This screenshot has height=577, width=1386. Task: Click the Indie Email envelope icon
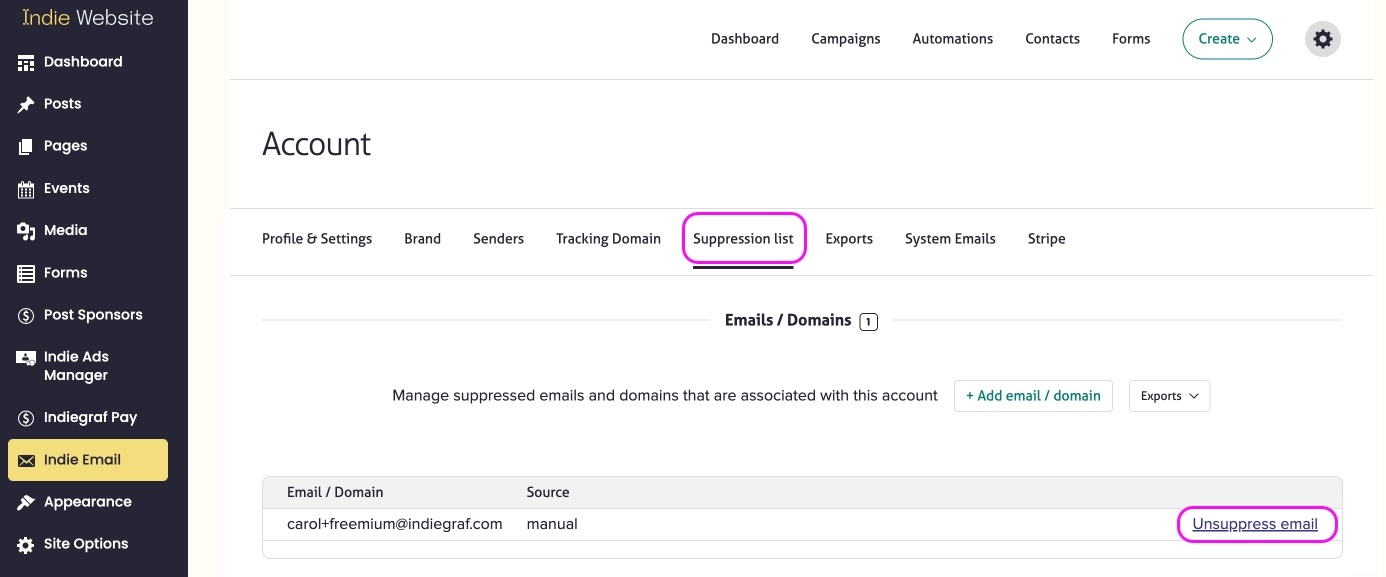click(26, 460)
